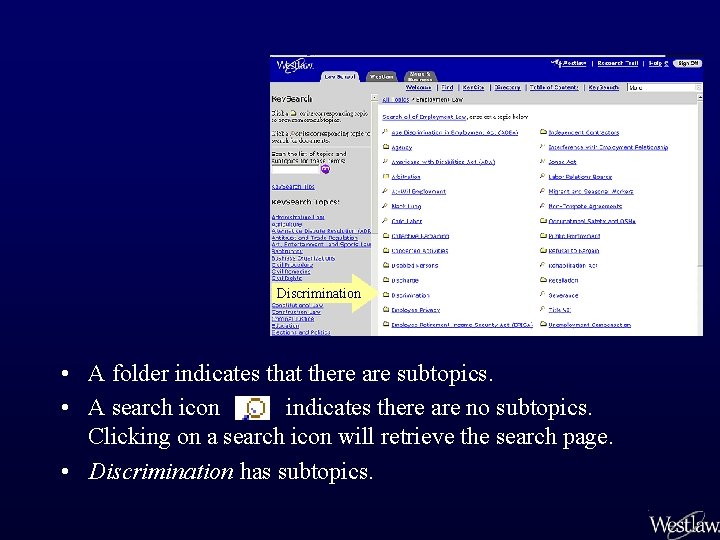The height and width of the screenshot is (540, 720).
Task: Open Table of Contents in navigation bar
Action: pos(554,87)
